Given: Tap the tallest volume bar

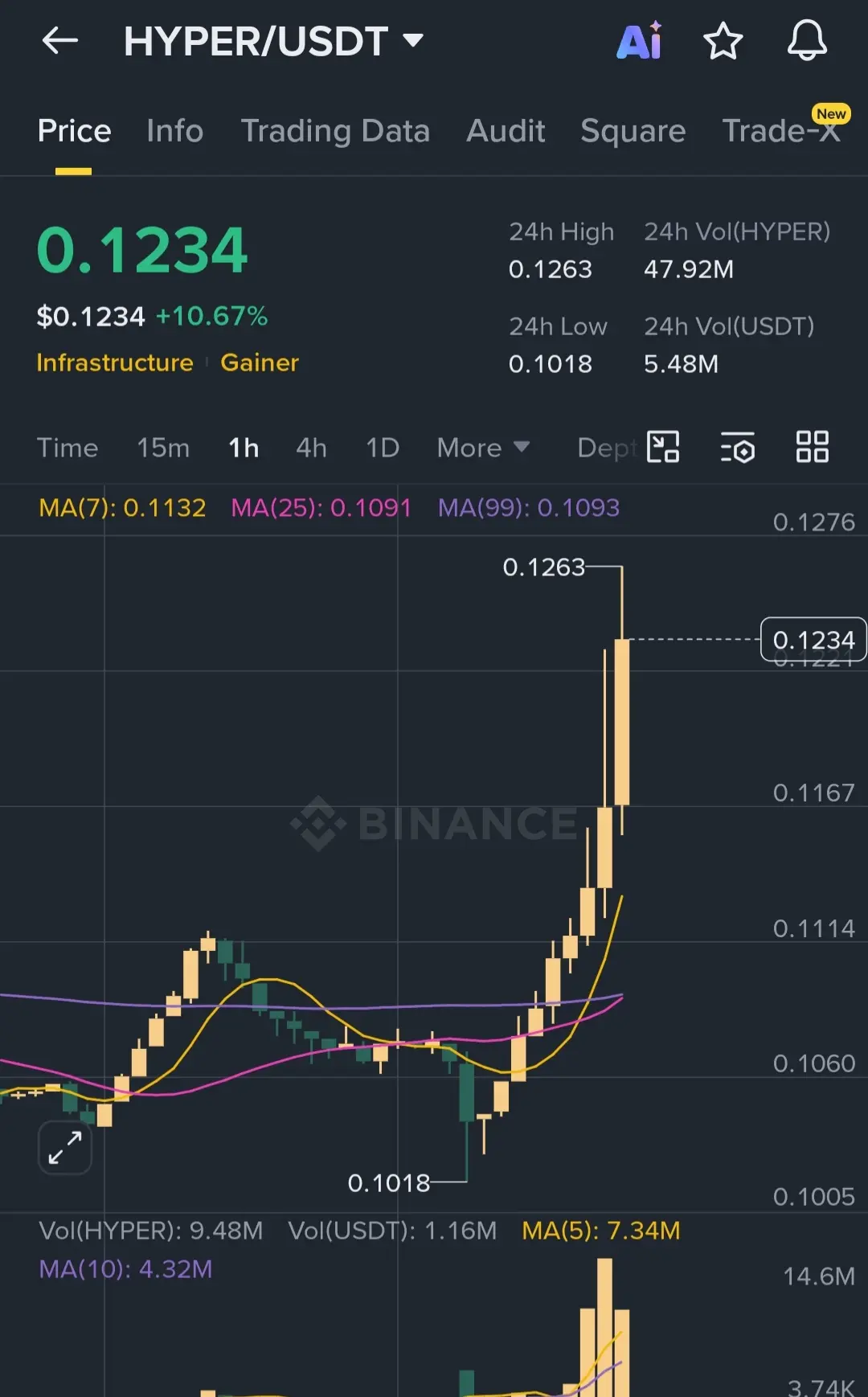Looking at the screenshot, I should pos(604,1327).
